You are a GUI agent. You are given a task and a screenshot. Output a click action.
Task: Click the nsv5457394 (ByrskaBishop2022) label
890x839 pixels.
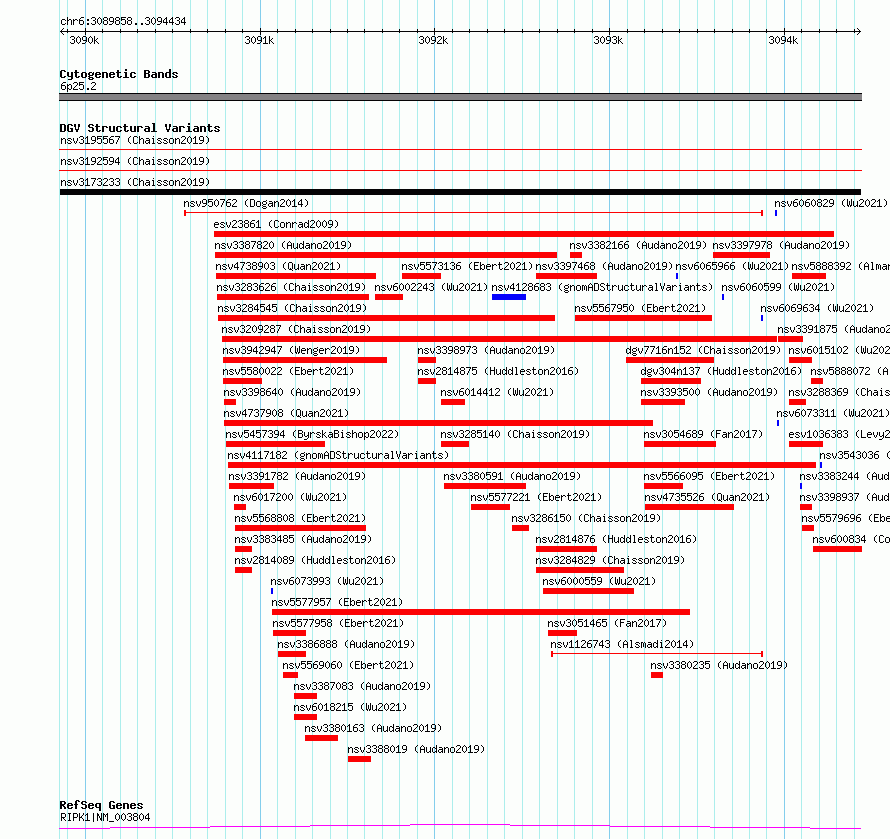click(x=312, y=434)
